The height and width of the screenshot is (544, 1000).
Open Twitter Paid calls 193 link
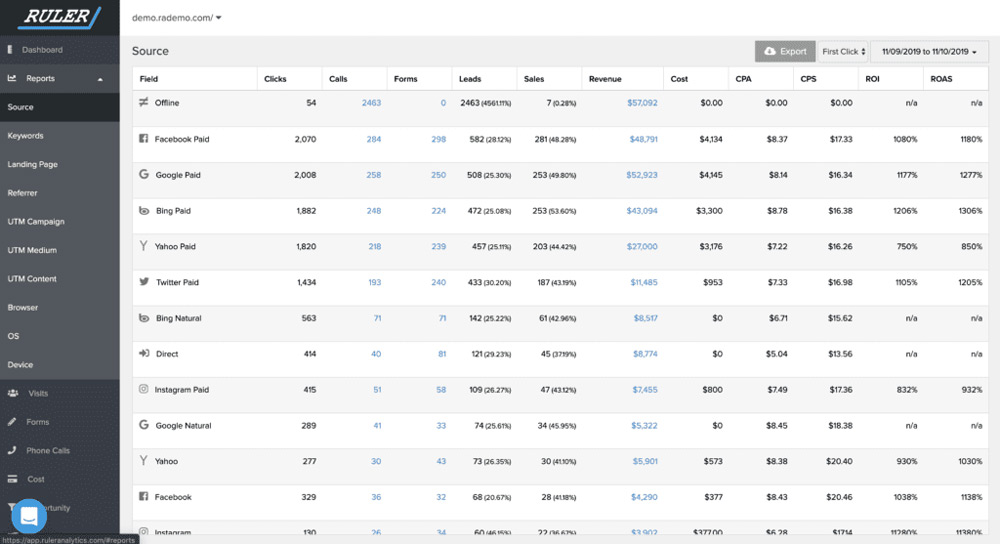click(x=374, y=282)
